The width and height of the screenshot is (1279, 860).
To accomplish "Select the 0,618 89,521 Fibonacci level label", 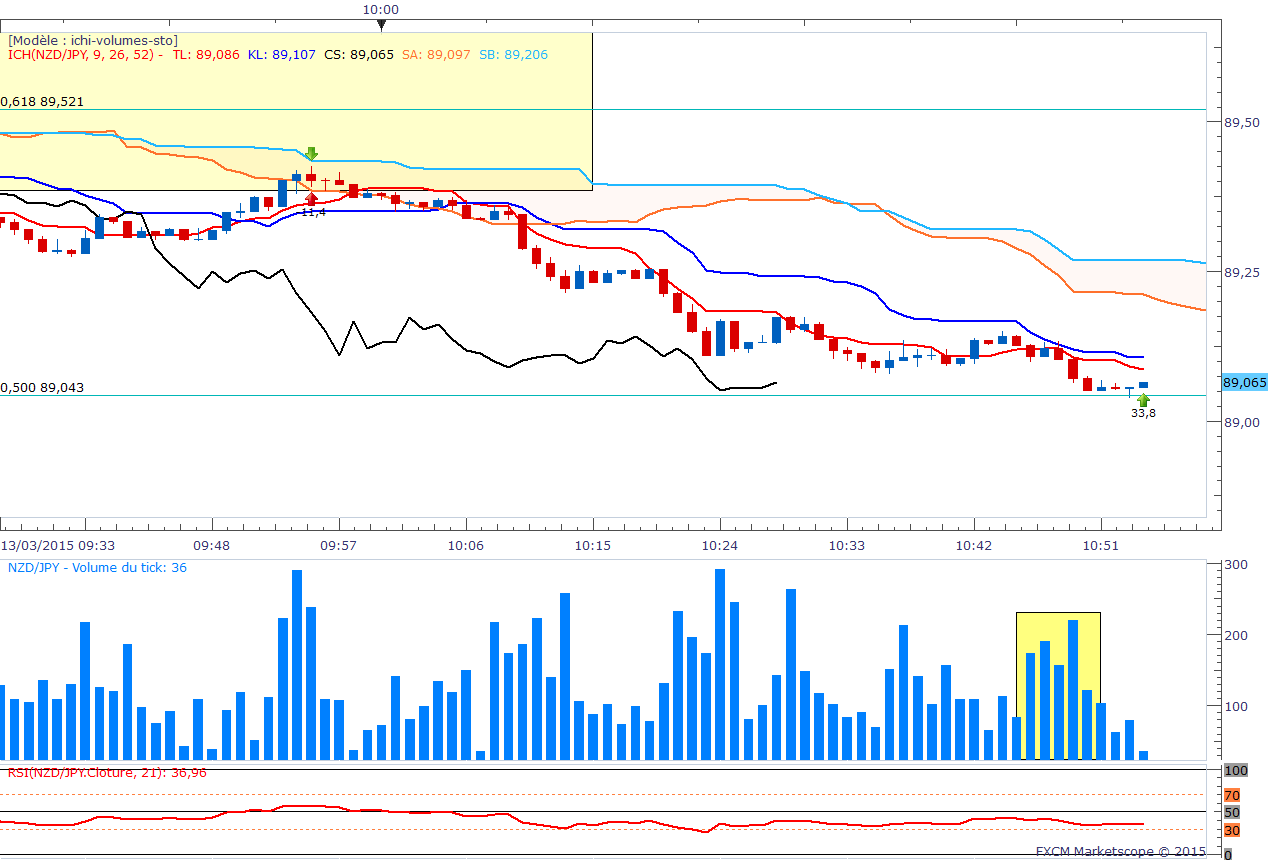I will (x=42, y=101).
